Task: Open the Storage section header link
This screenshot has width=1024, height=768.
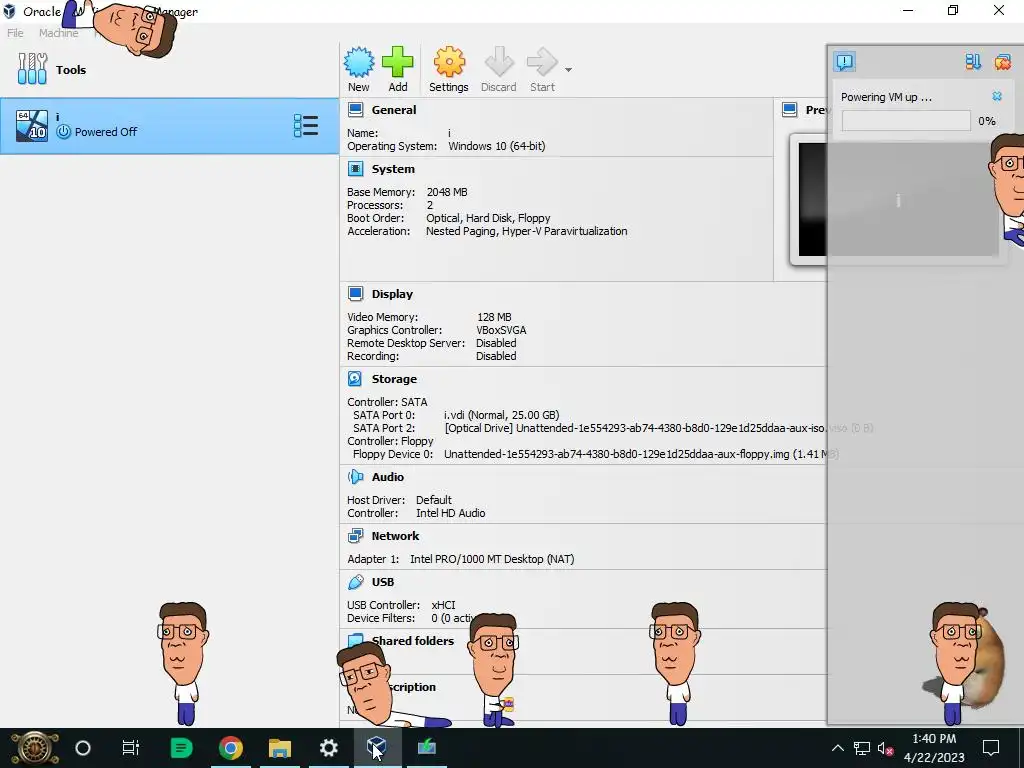Action: 394,379
